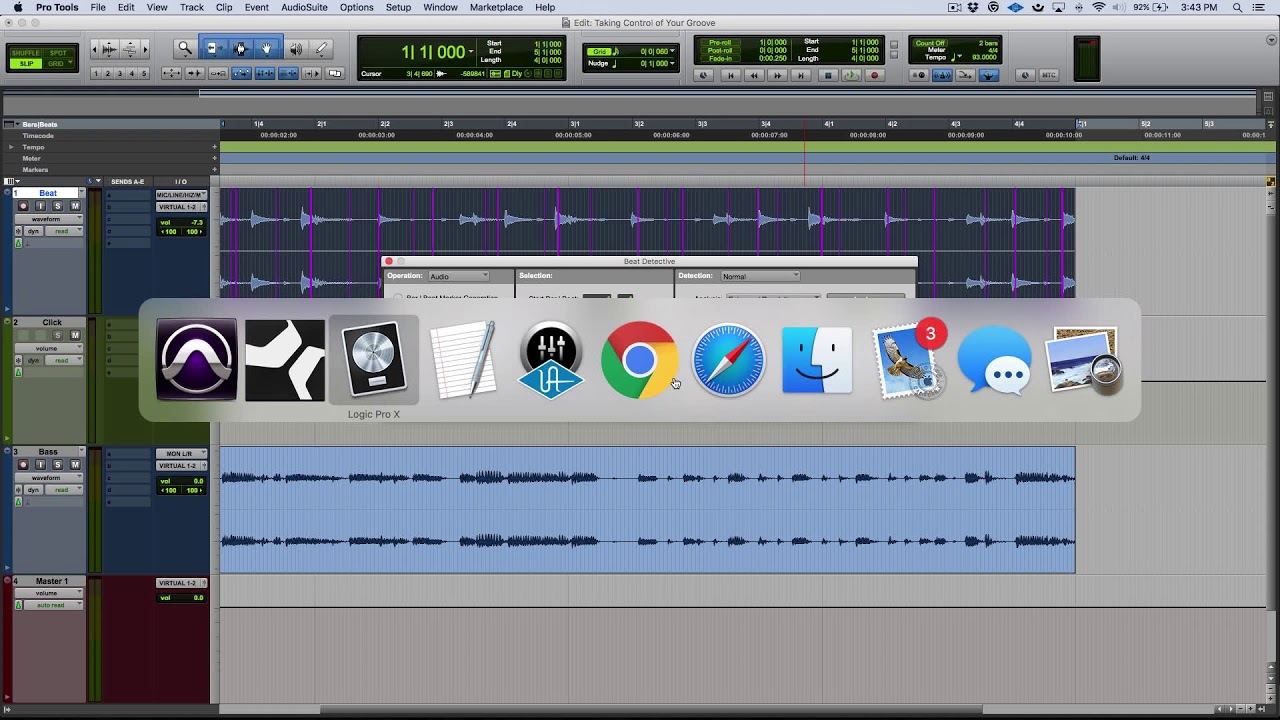Open Beat Detective Detection Normal dropdown
Image resolution: width=1280 pixels, height=720 pixels.
760,276
